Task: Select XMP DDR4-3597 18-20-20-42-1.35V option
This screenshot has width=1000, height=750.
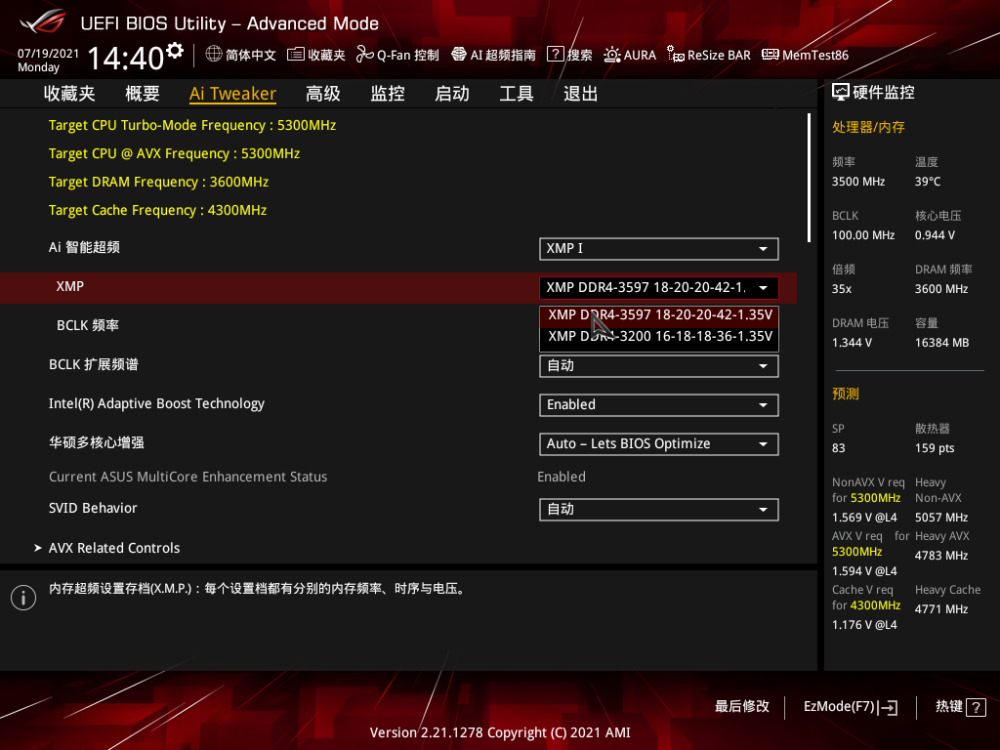Action: [x=659, y=315]
